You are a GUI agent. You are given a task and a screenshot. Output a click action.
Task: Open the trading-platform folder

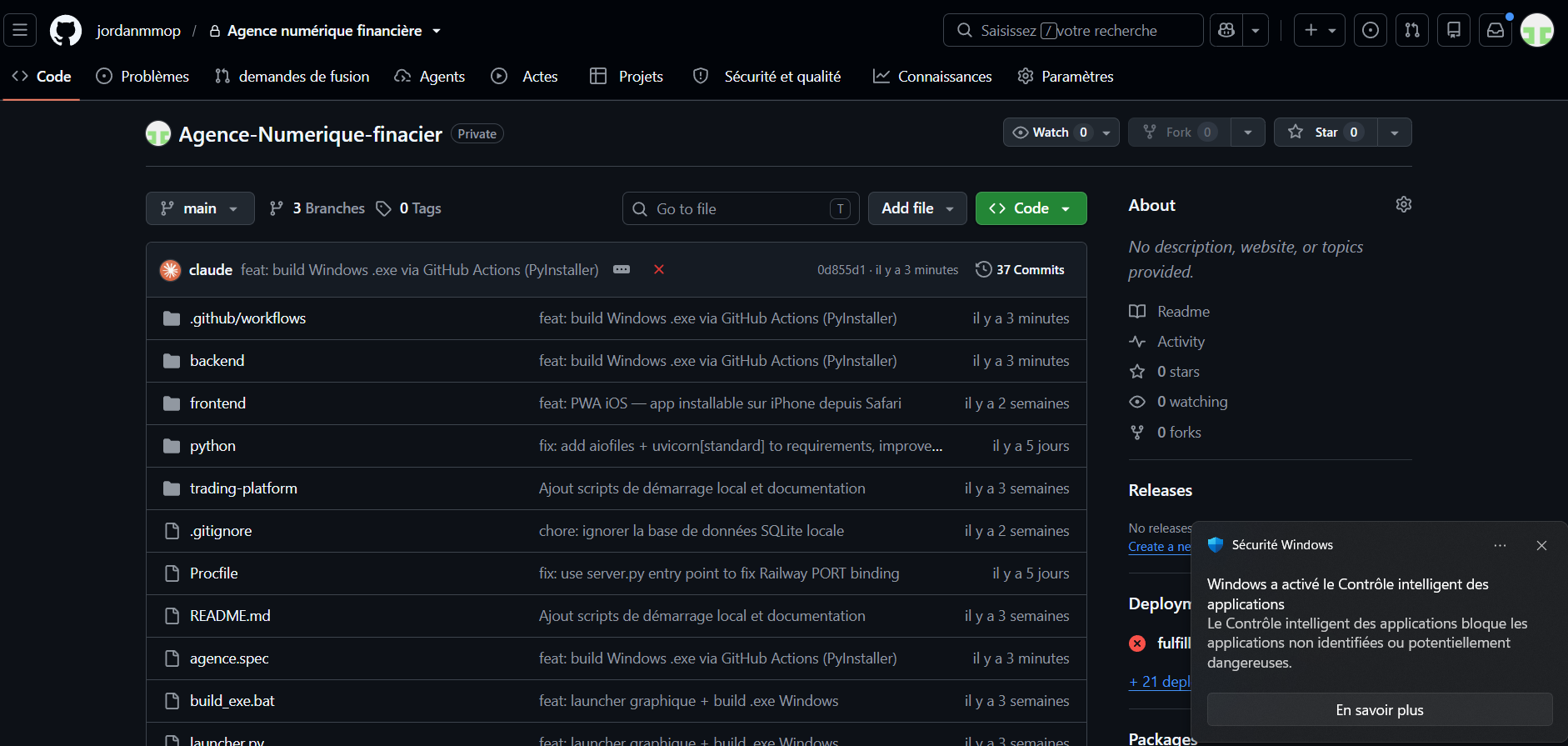243,488
